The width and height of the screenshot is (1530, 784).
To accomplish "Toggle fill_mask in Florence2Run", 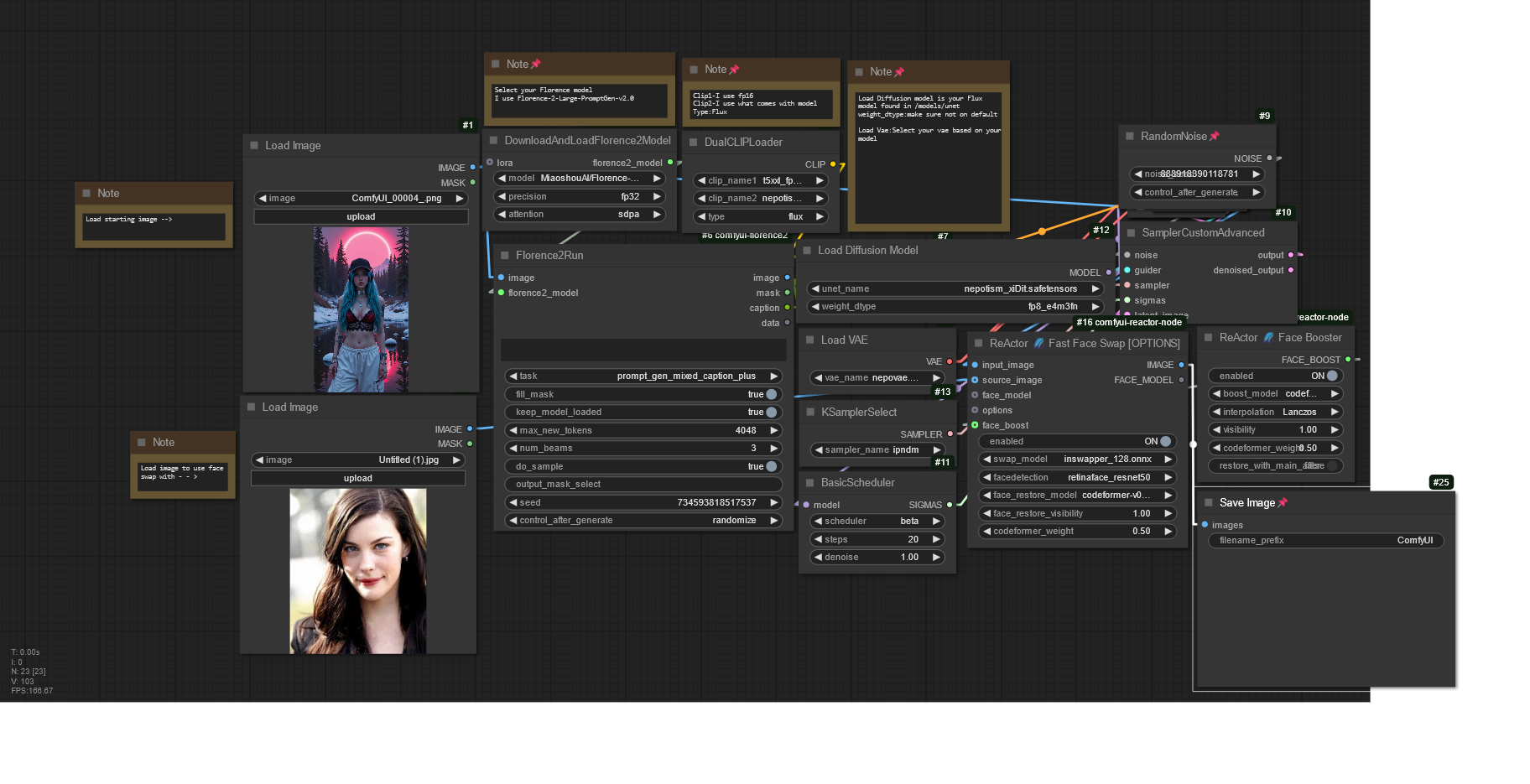I will coord(770,395).
